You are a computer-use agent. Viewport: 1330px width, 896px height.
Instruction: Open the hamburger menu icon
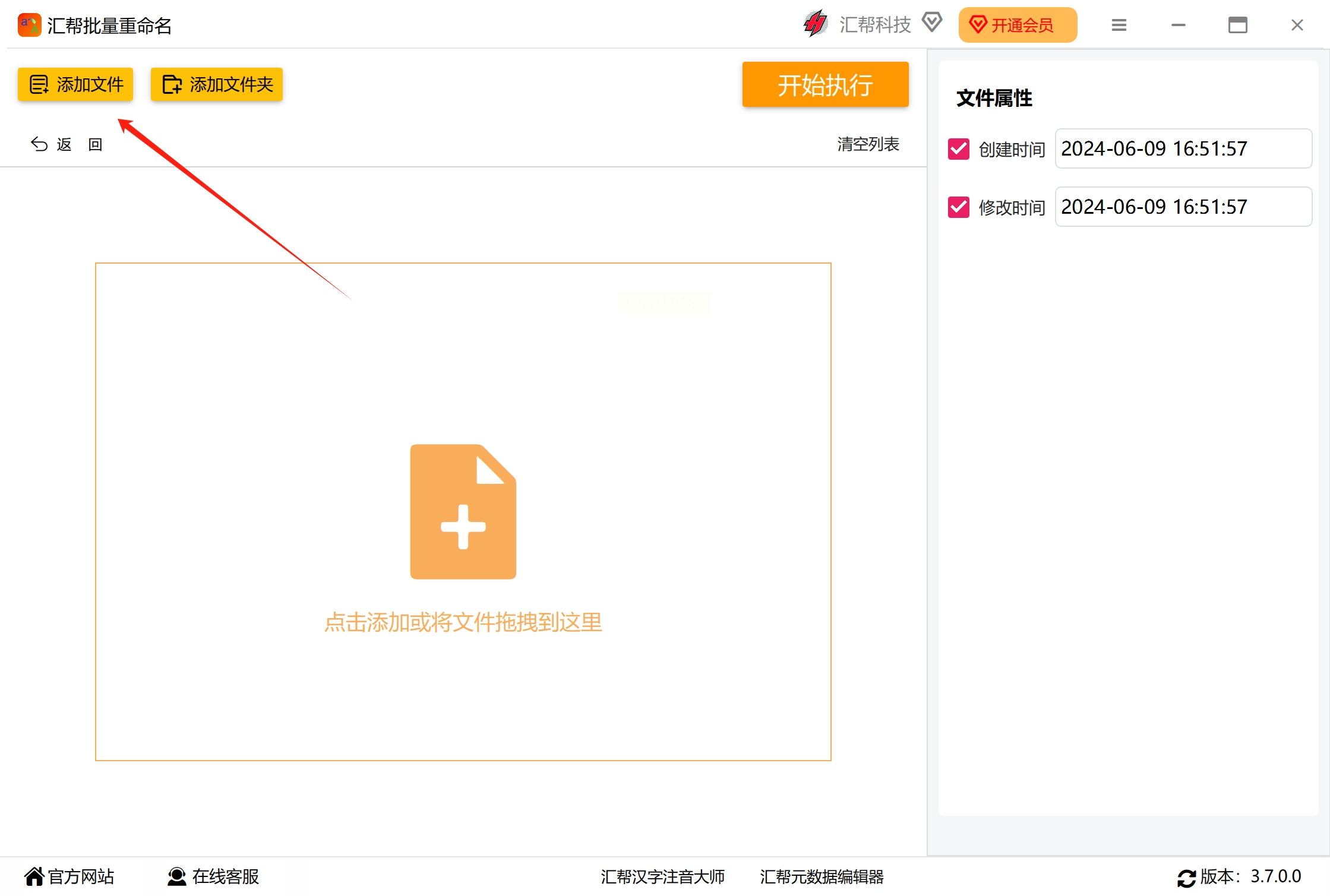pos(1119,25)
